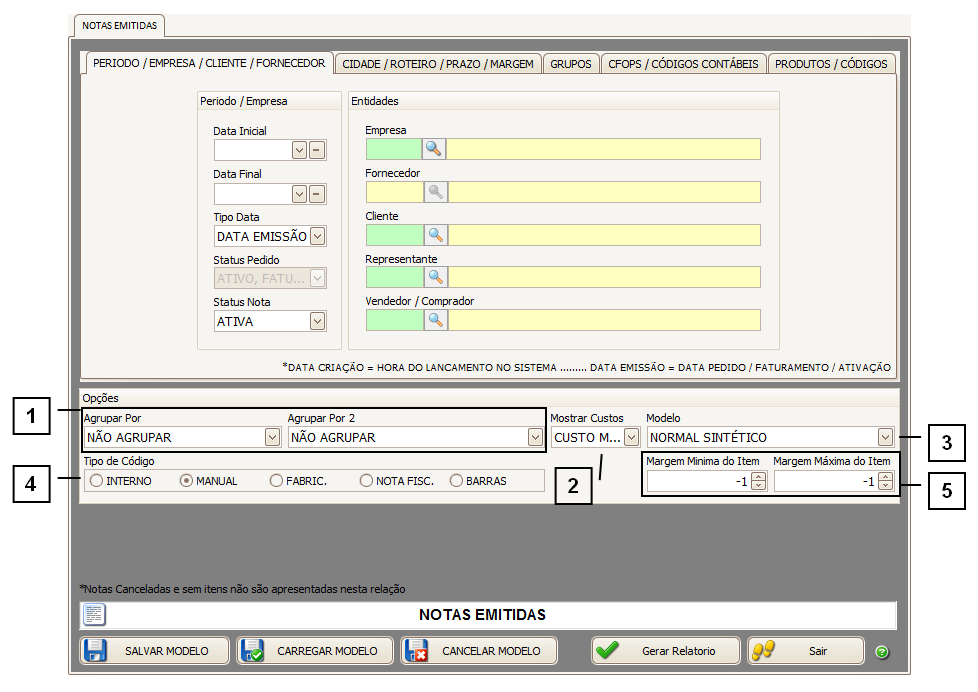Open the PRODUTOS / CÓDIGOS tab

click(x=831, y=64)
